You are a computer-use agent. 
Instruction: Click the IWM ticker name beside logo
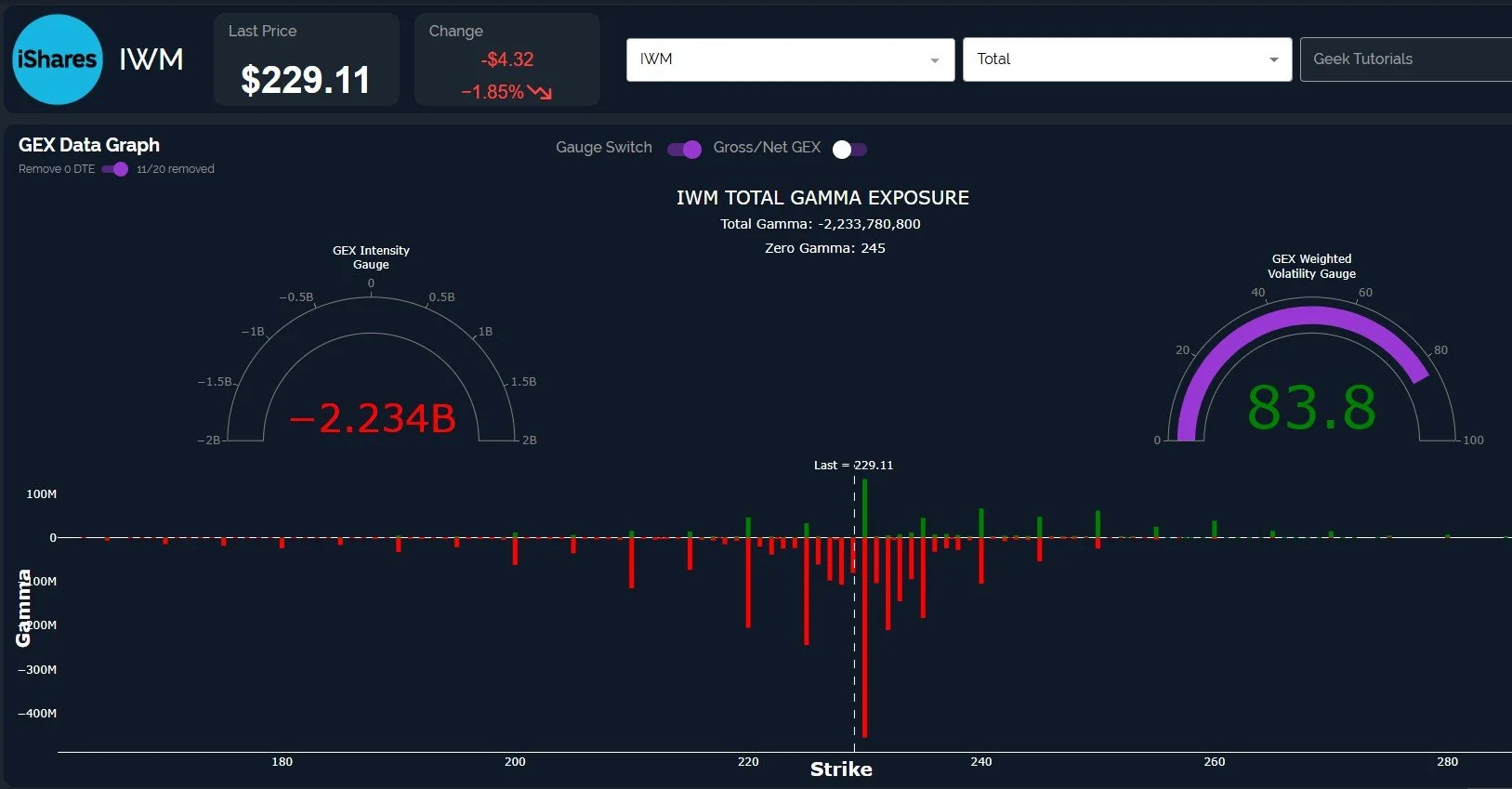(151, 59)
